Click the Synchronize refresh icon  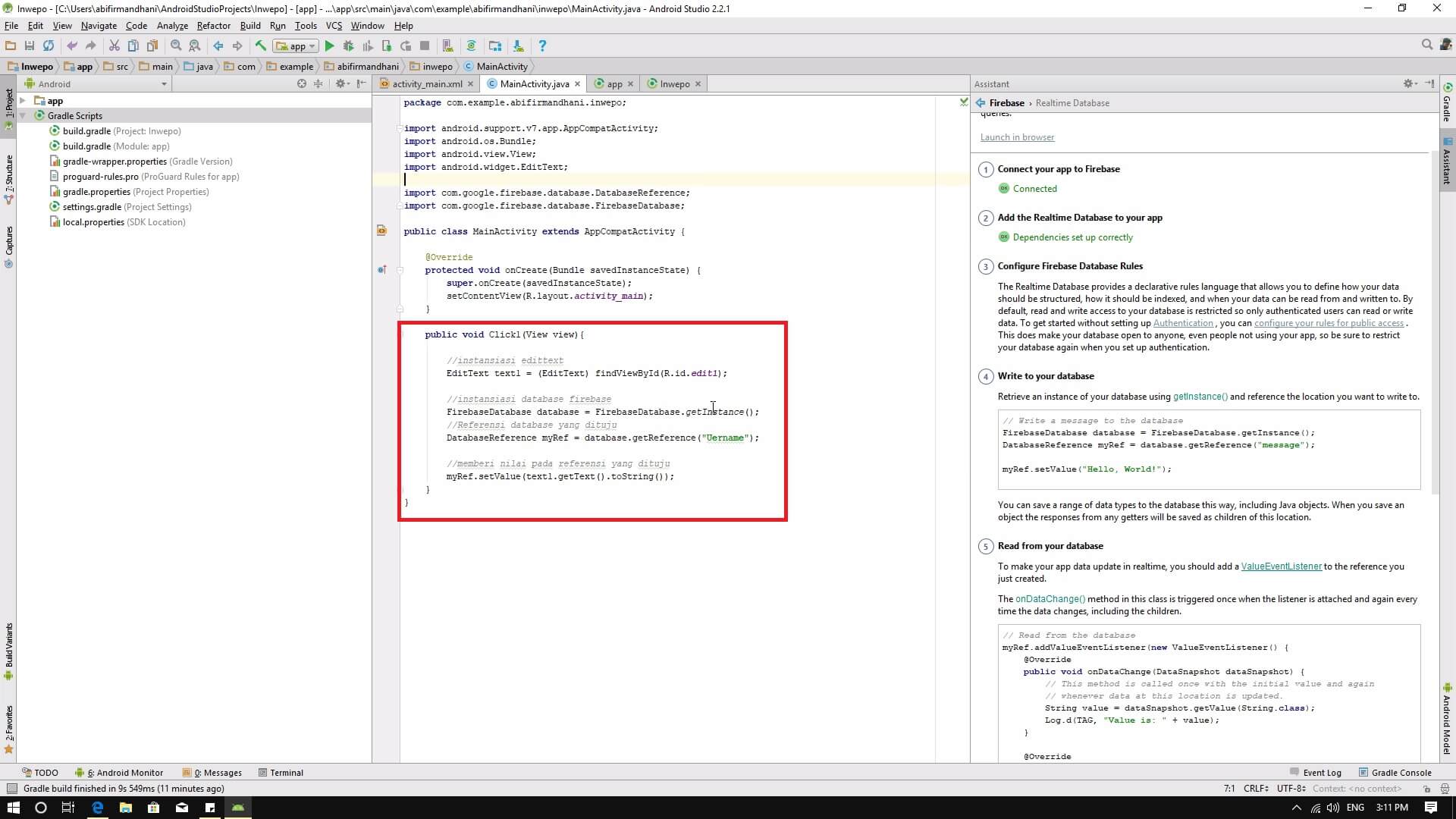pyautogui.click(x=48, y=45)
